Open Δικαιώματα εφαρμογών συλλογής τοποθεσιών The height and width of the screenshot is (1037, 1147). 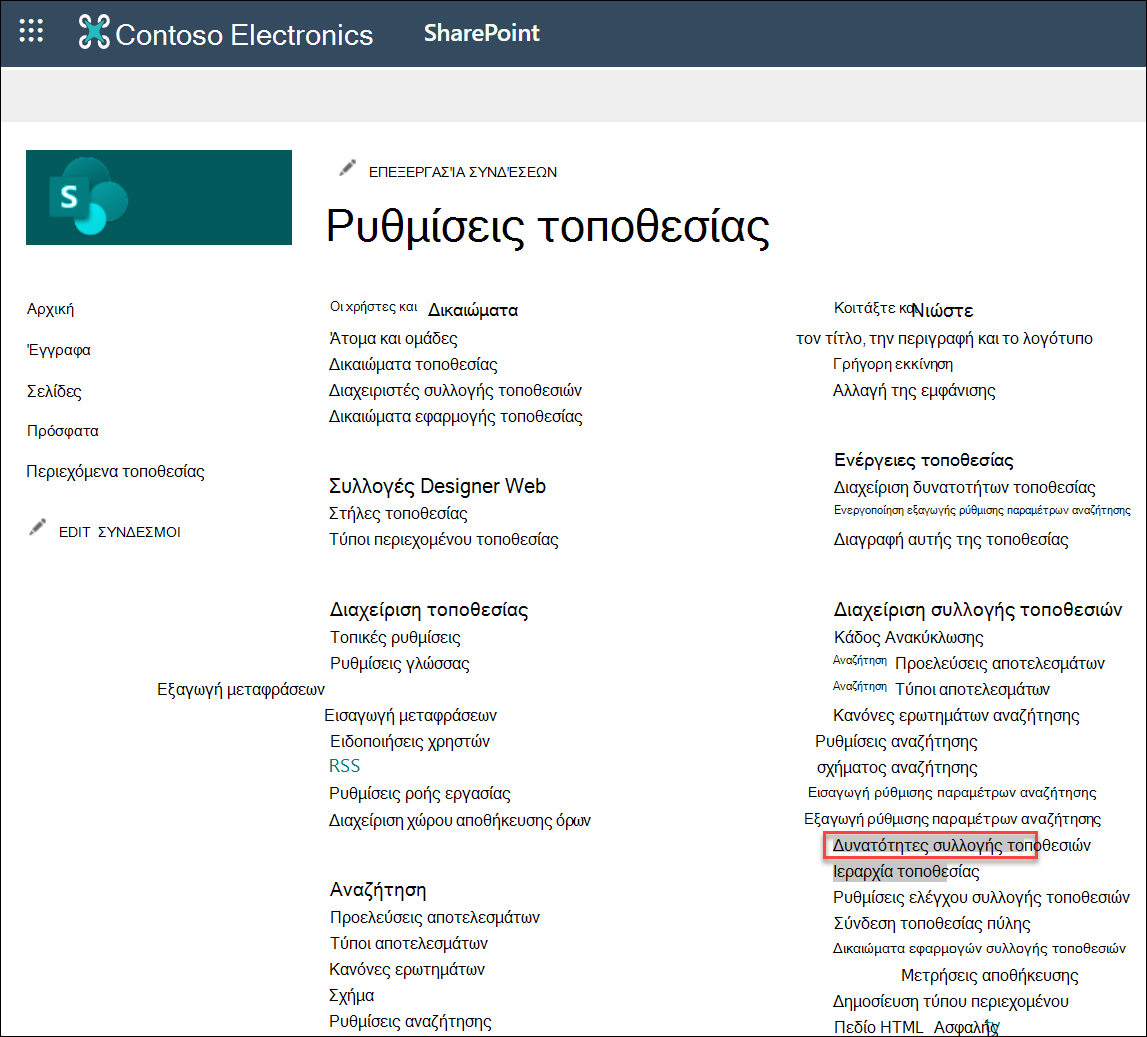pos(979,949)
